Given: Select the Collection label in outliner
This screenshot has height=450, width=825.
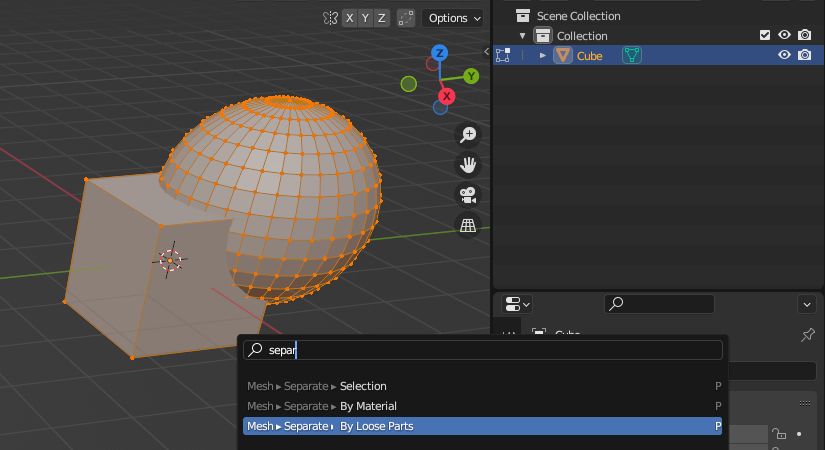Looking at the screenshot, I should click(x=582, y=36).
